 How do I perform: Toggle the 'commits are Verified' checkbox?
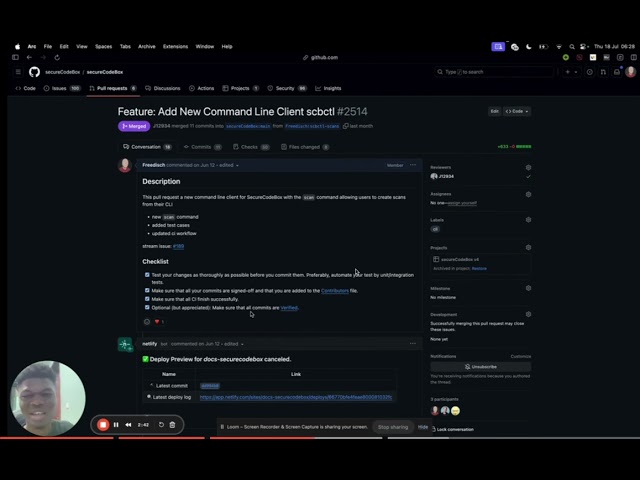click(x=147, y=307)
